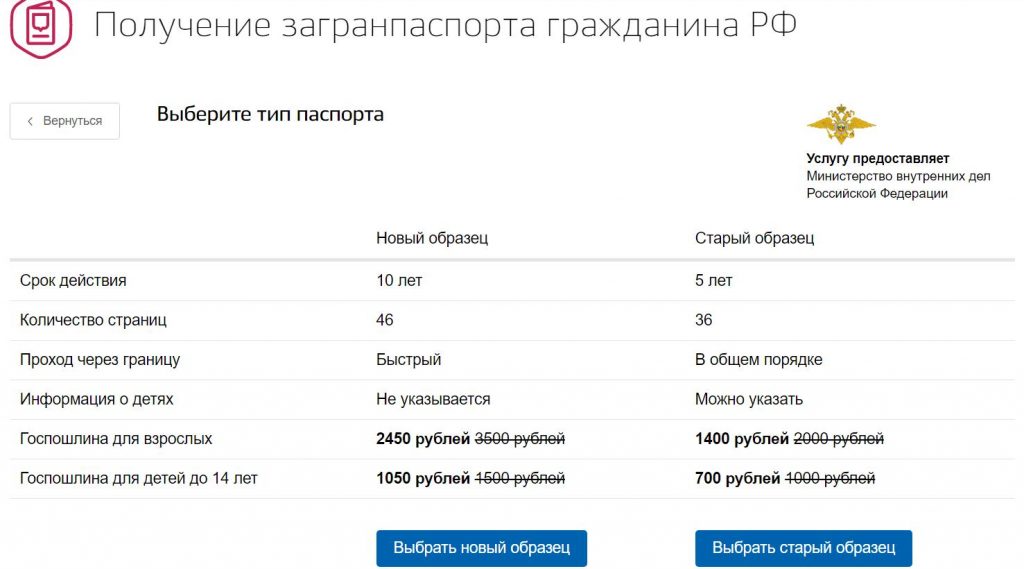Click the back chevron arrow icon
This screenshot has width=1024, height=569.
coord(30,121)
